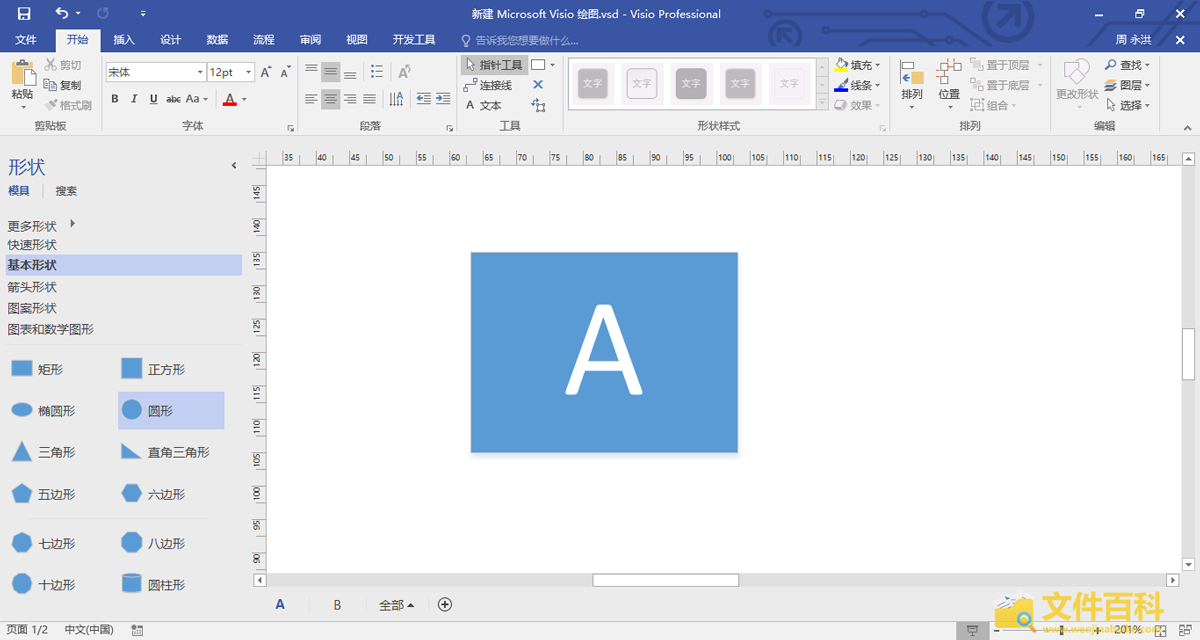Open the 搜索 search link in Shapes pane
1200x640 pixels.
point(66,191)
